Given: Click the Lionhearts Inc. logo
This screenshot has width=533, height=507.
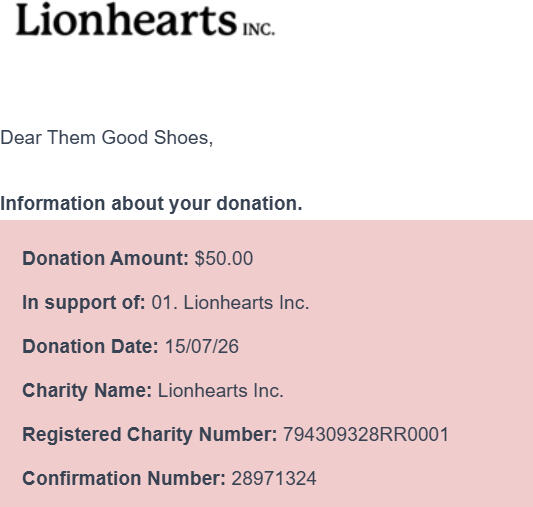Looking at the screenshot, I should (x=145, y=19).
